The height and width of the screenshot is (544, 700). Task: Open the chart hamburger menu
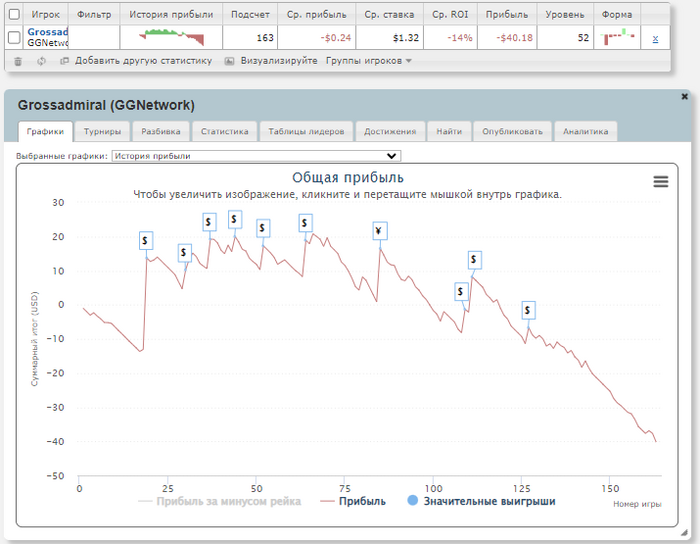point(661,181)
